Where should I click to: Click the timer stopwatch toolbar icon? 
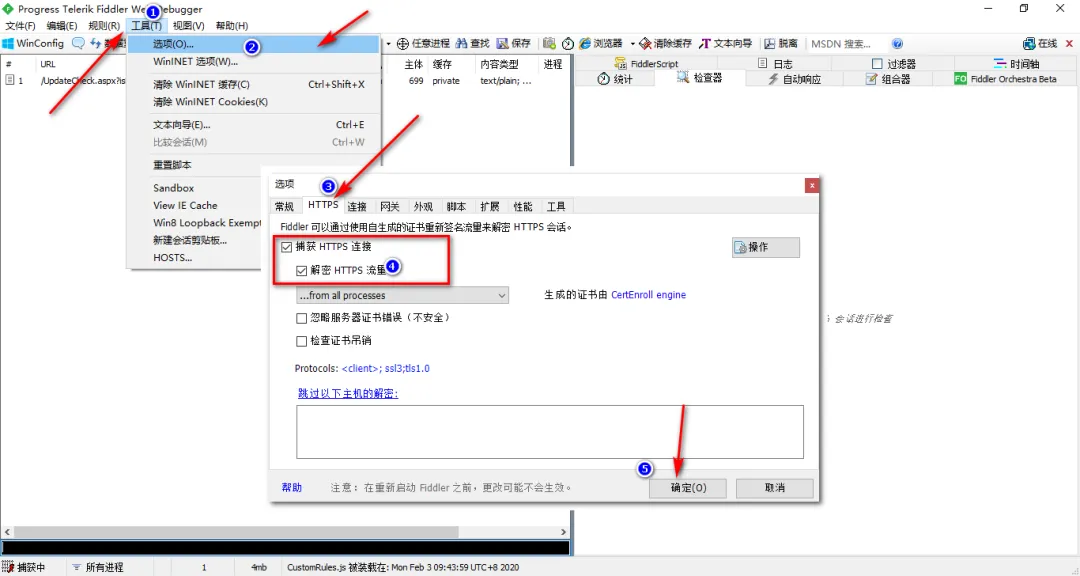coord(568,43)
